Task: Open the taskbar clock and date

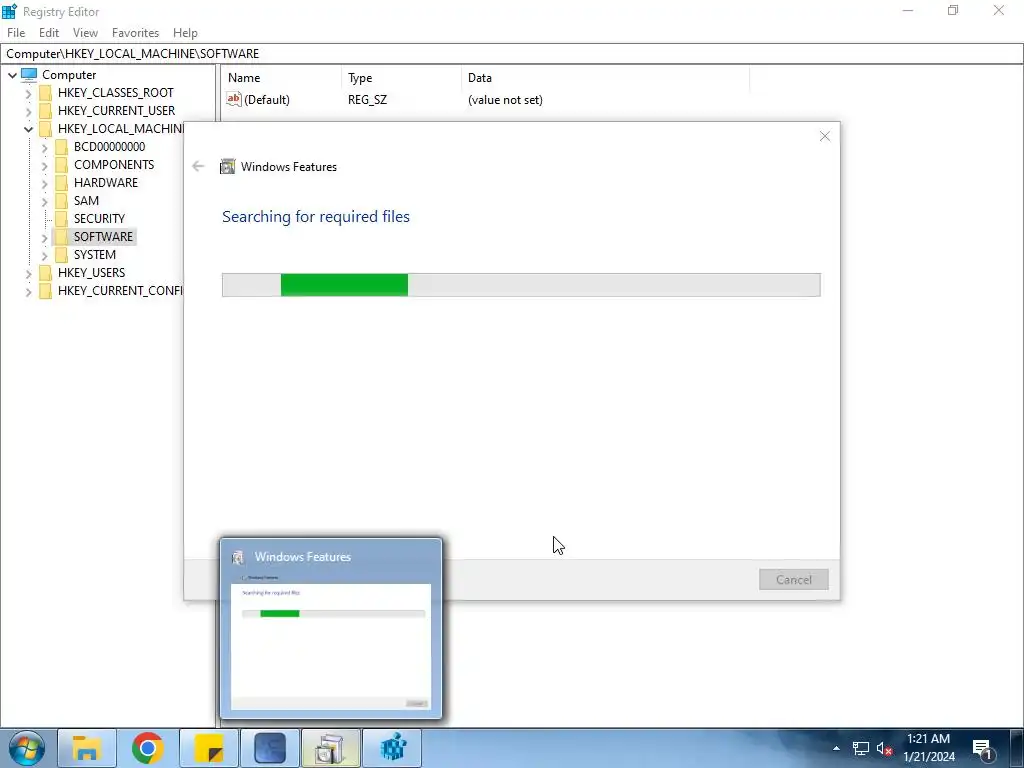Action: coord(929,748)
